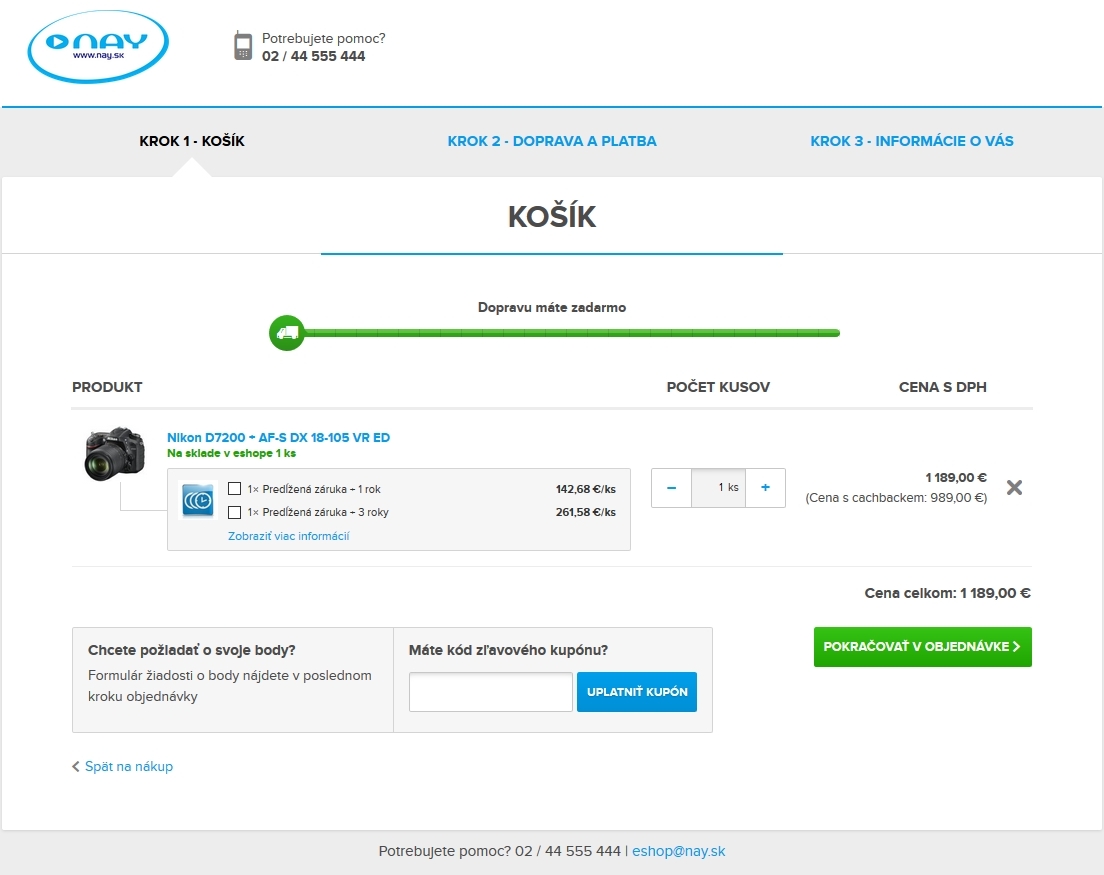Viewport: 1104px width, 875px height.
Task: Open Nikon D7200 + AF-S DX product link
Action: pos(278,437)
